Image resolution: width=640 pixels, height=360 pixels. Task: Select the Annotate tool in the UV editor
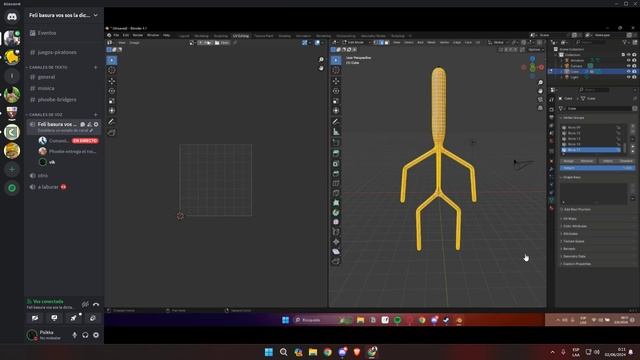pyautogui.click(x=112, y=122)
